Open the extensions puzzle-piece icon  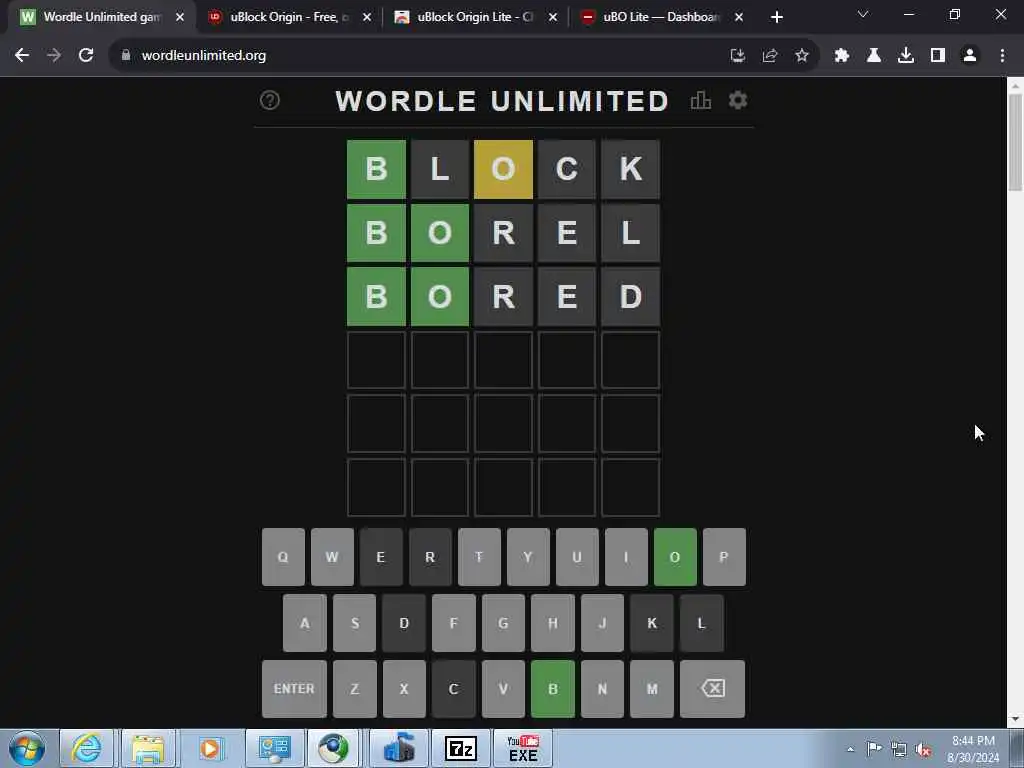coord(842,56)
